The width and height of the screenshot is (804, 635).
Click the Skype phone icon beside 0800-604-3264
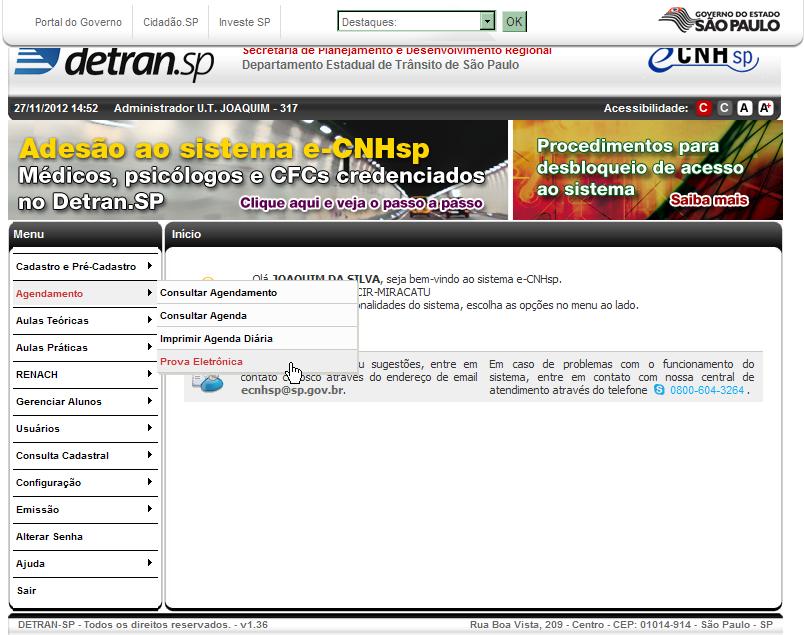659,390
